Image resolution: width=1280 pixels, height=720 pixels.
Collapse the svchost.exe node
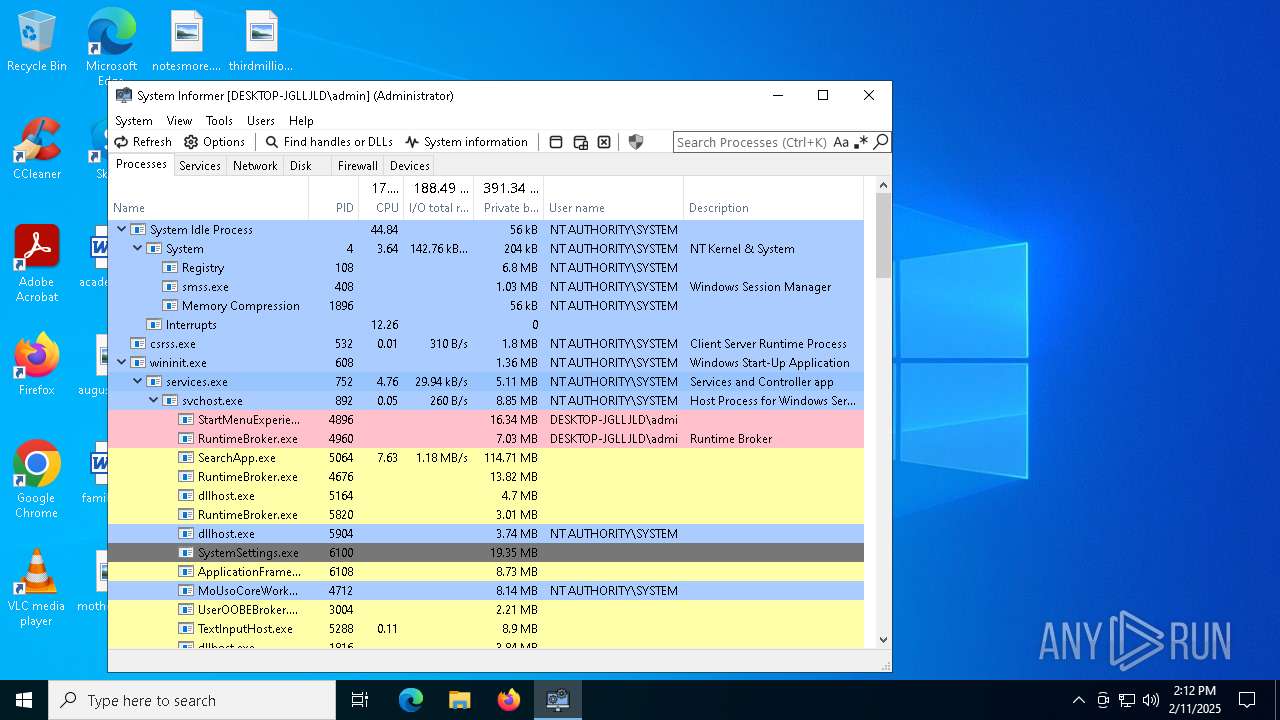click(x=154, y=400)
